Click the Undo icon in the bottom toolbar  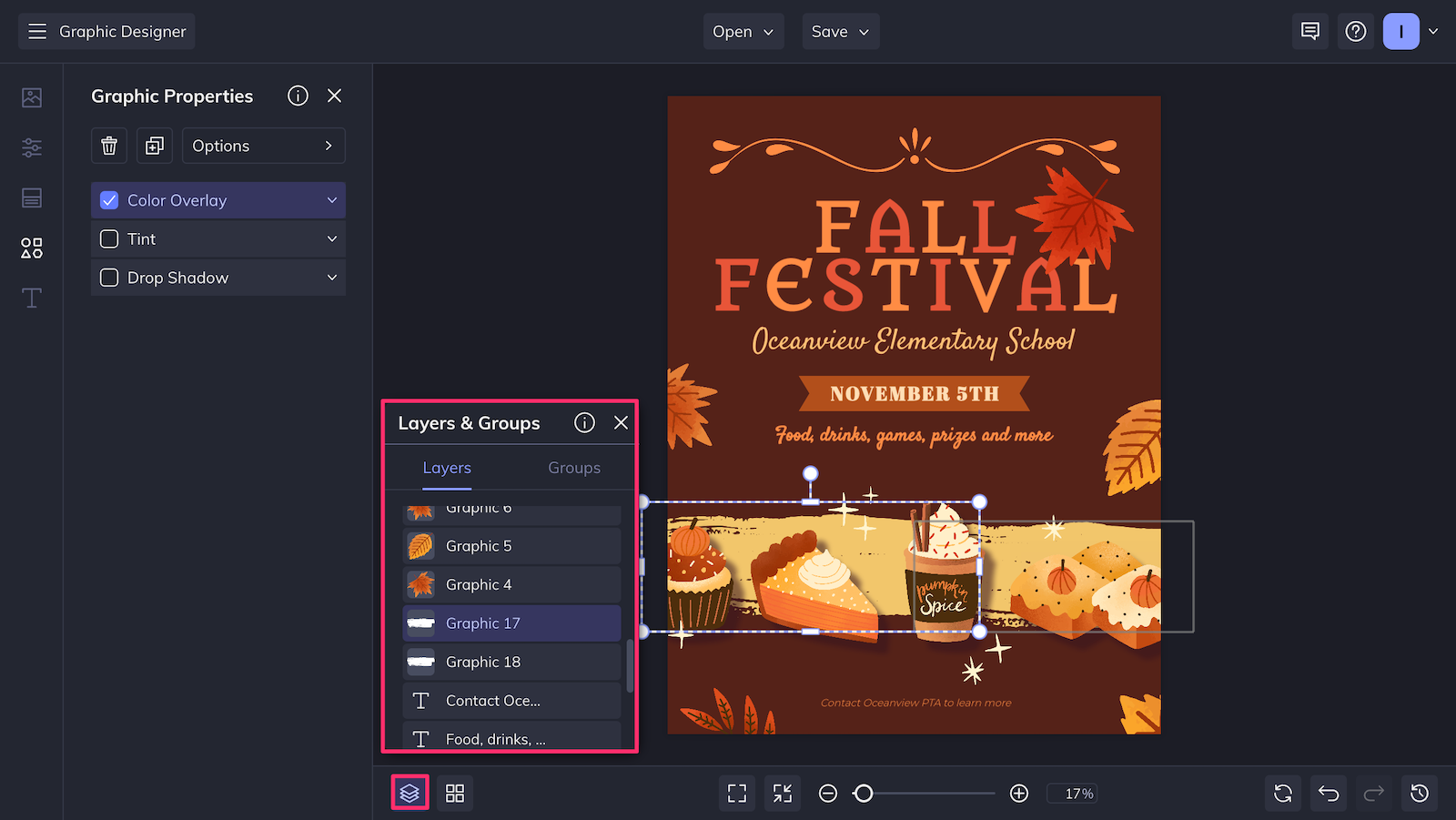(x=1328, y=793)
